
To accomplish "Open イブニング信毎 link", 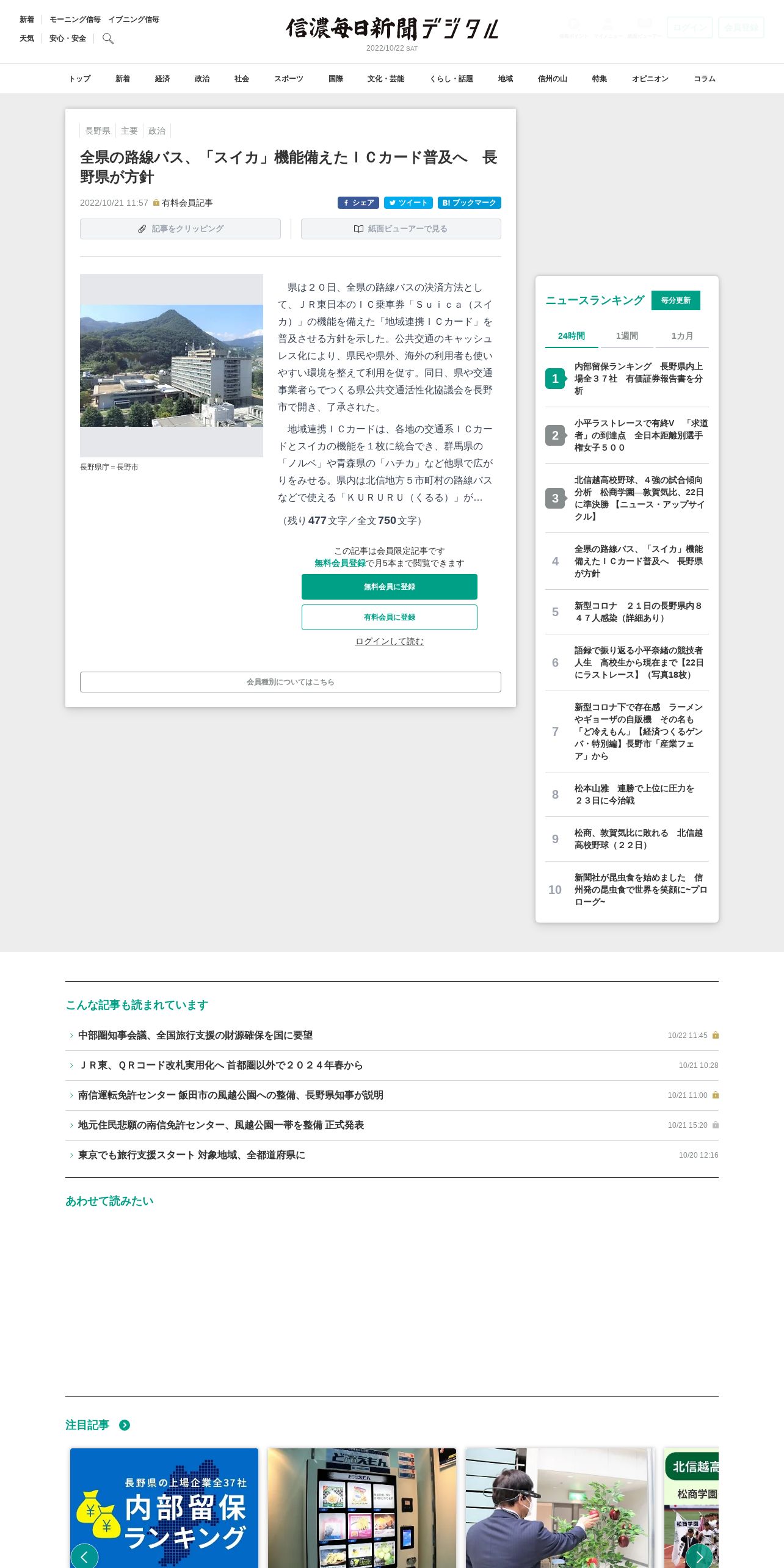I will (134, 20).
